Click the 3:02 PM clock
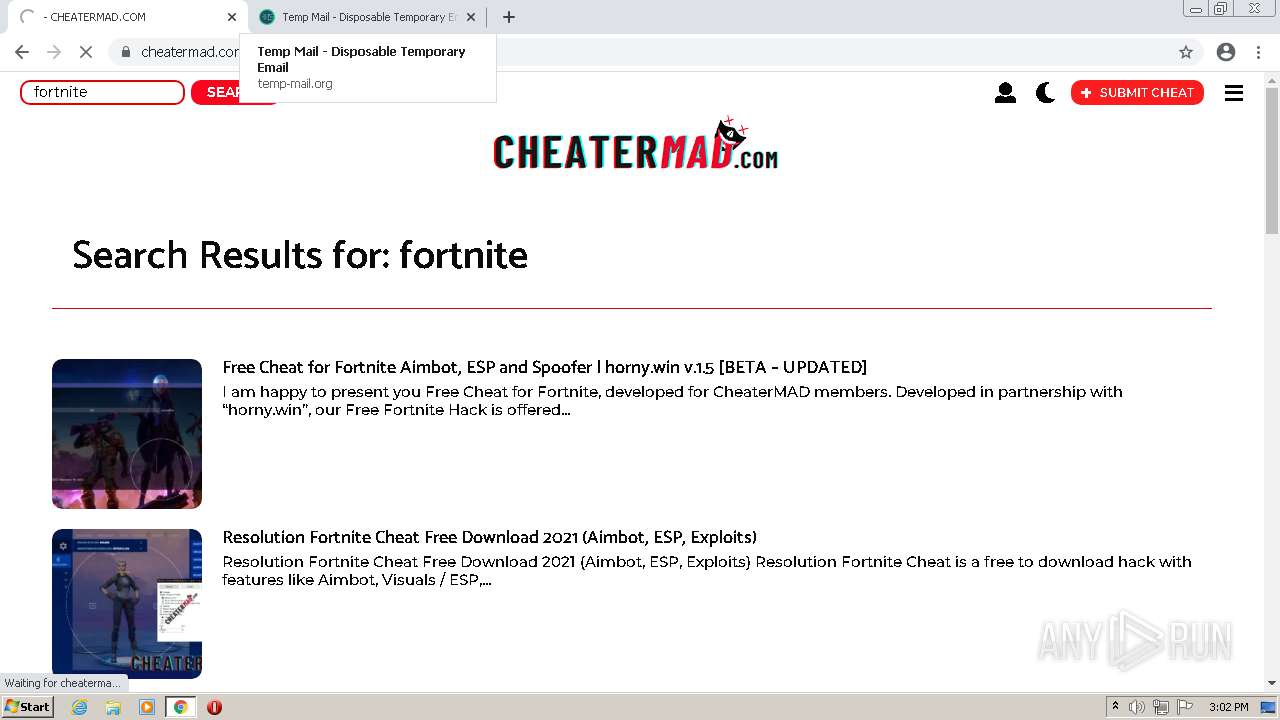Screen dimensions: 1280x720 [x=1228, y=707]
